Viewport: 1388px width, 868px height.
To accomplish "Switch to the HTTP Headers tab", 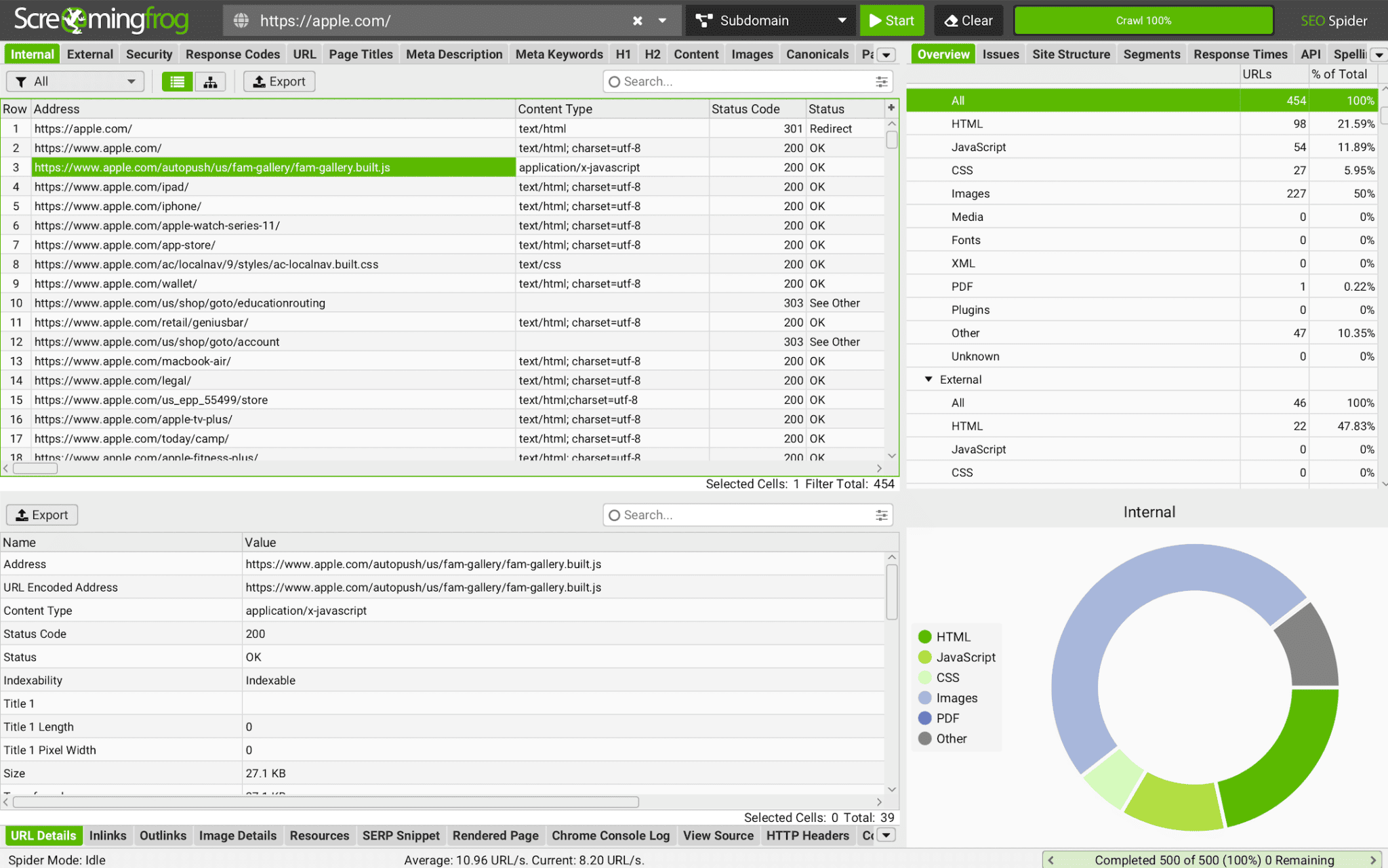I will pos(807,835).
